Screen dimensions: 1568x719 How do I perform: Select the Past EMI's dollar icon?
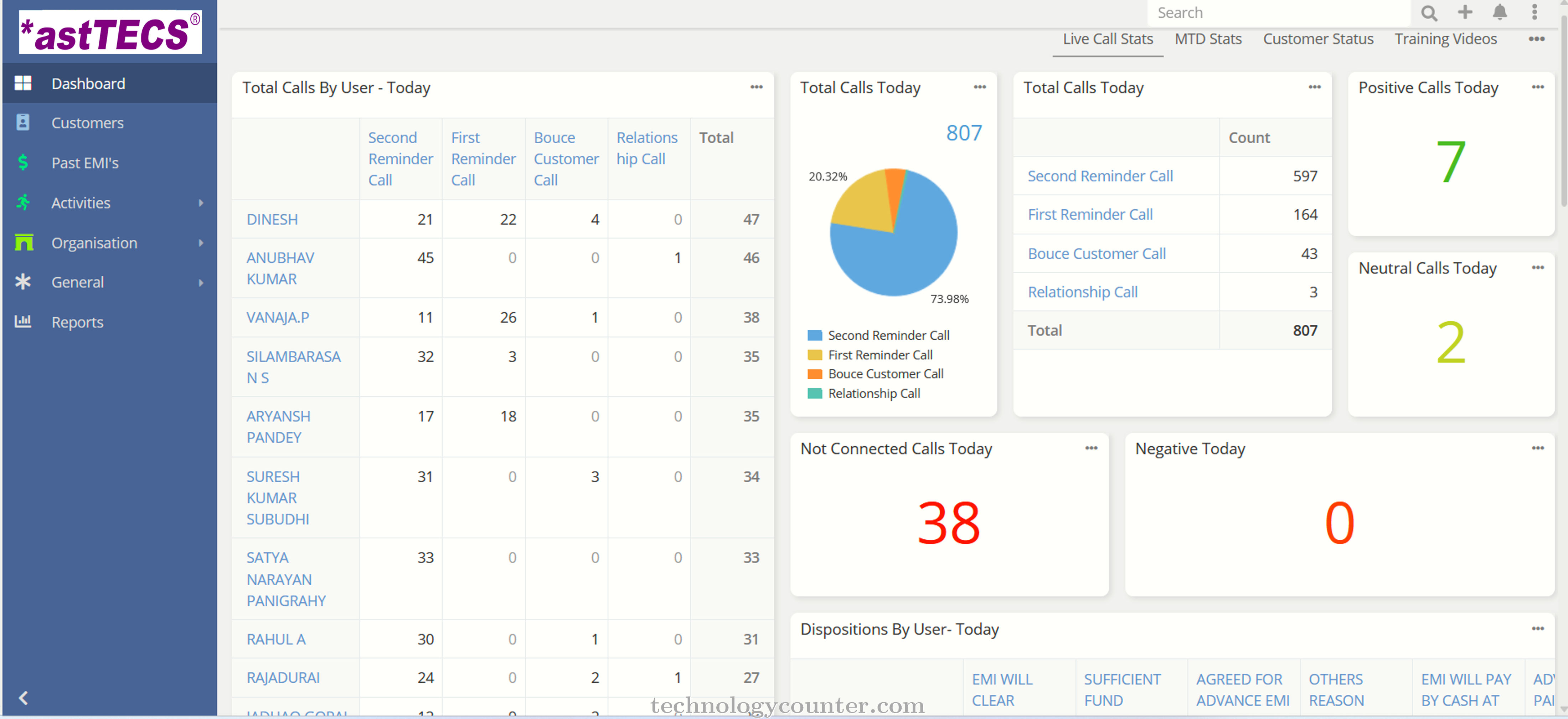[22, 163]
